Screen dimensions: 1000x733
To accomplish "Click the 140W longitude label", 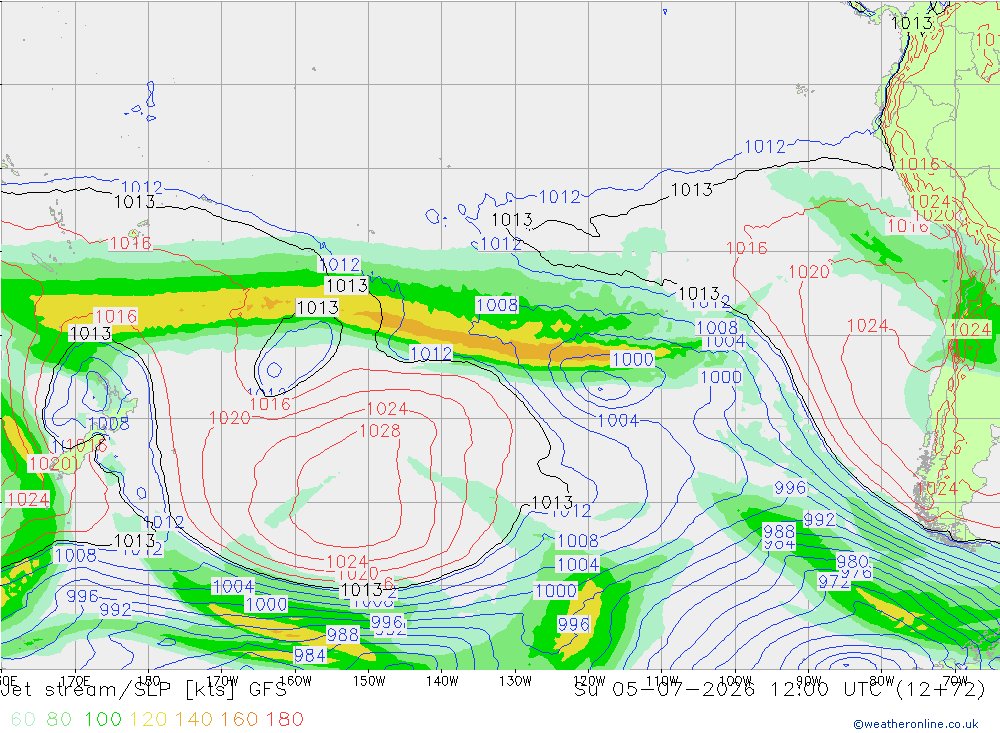I will pos(442,681).
